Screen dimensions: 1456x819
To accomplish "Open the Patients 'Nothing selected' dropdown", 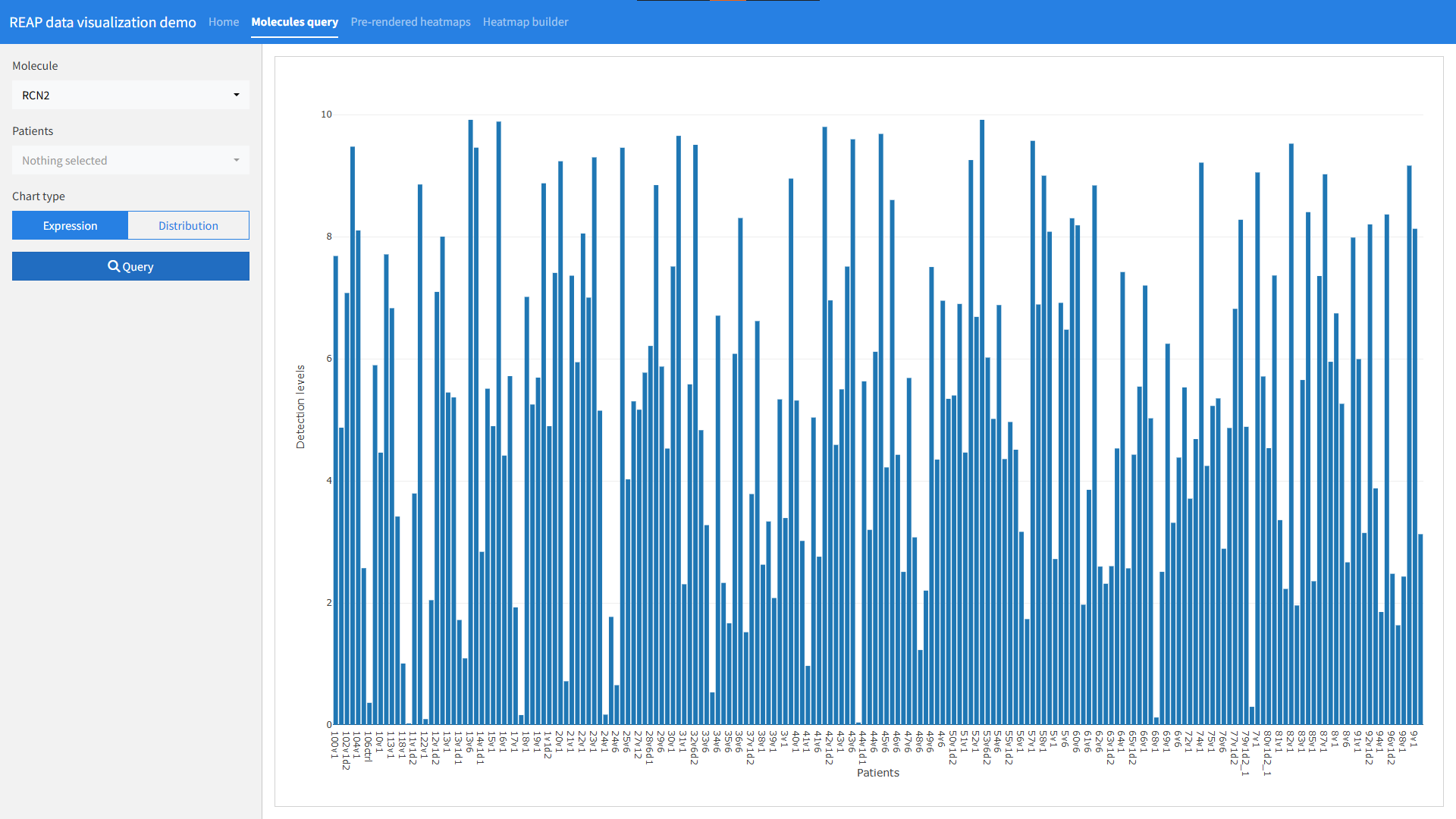I will 130,160.
